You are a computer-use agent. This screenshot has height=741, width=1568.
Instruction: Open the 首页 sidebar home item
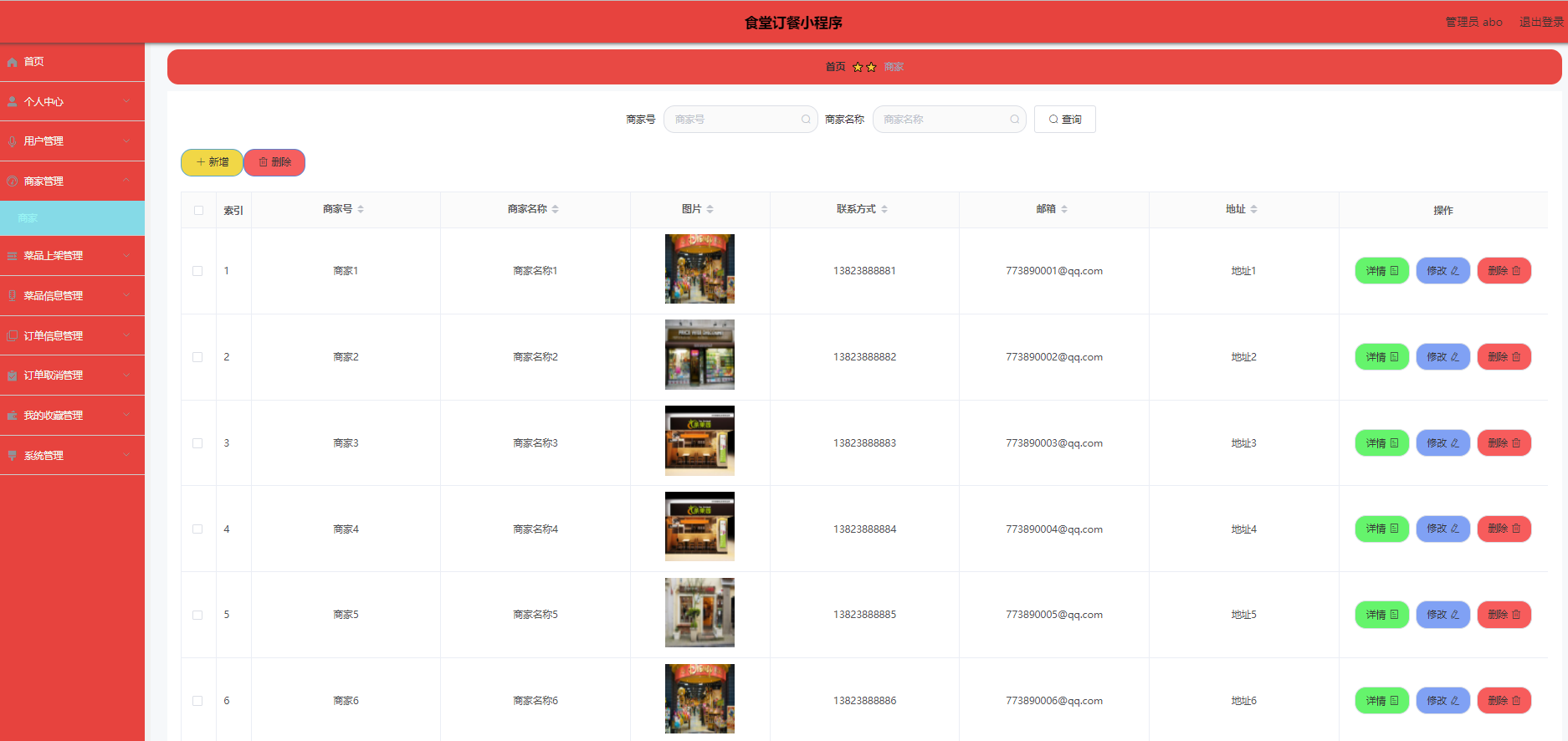(x=72, y=62)
